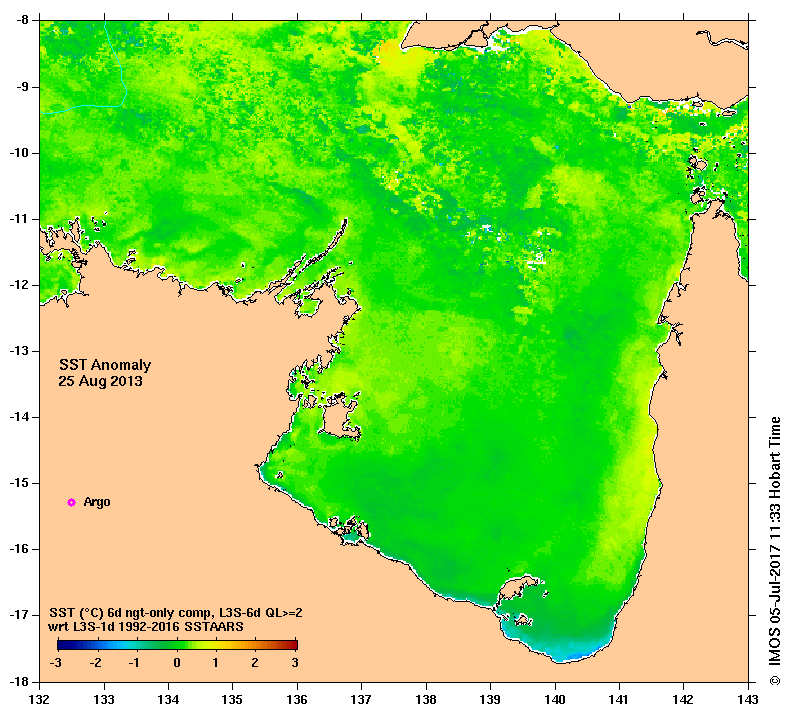
Task: Click the longitude axis label '136'
Action: click(x=297, y=699)
